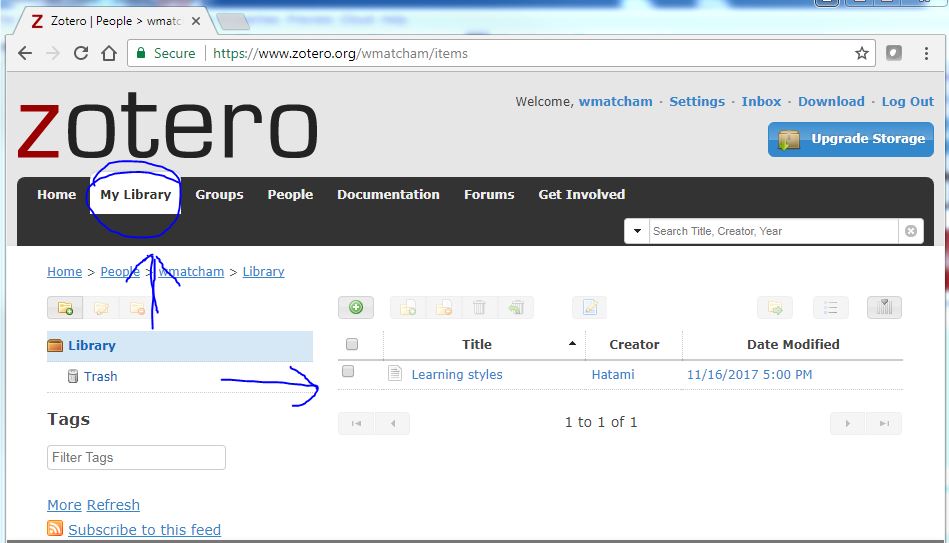Click the 11/16/2017 5:00 PM date
This screenshot has width=949, height=543.
(749, 375)
